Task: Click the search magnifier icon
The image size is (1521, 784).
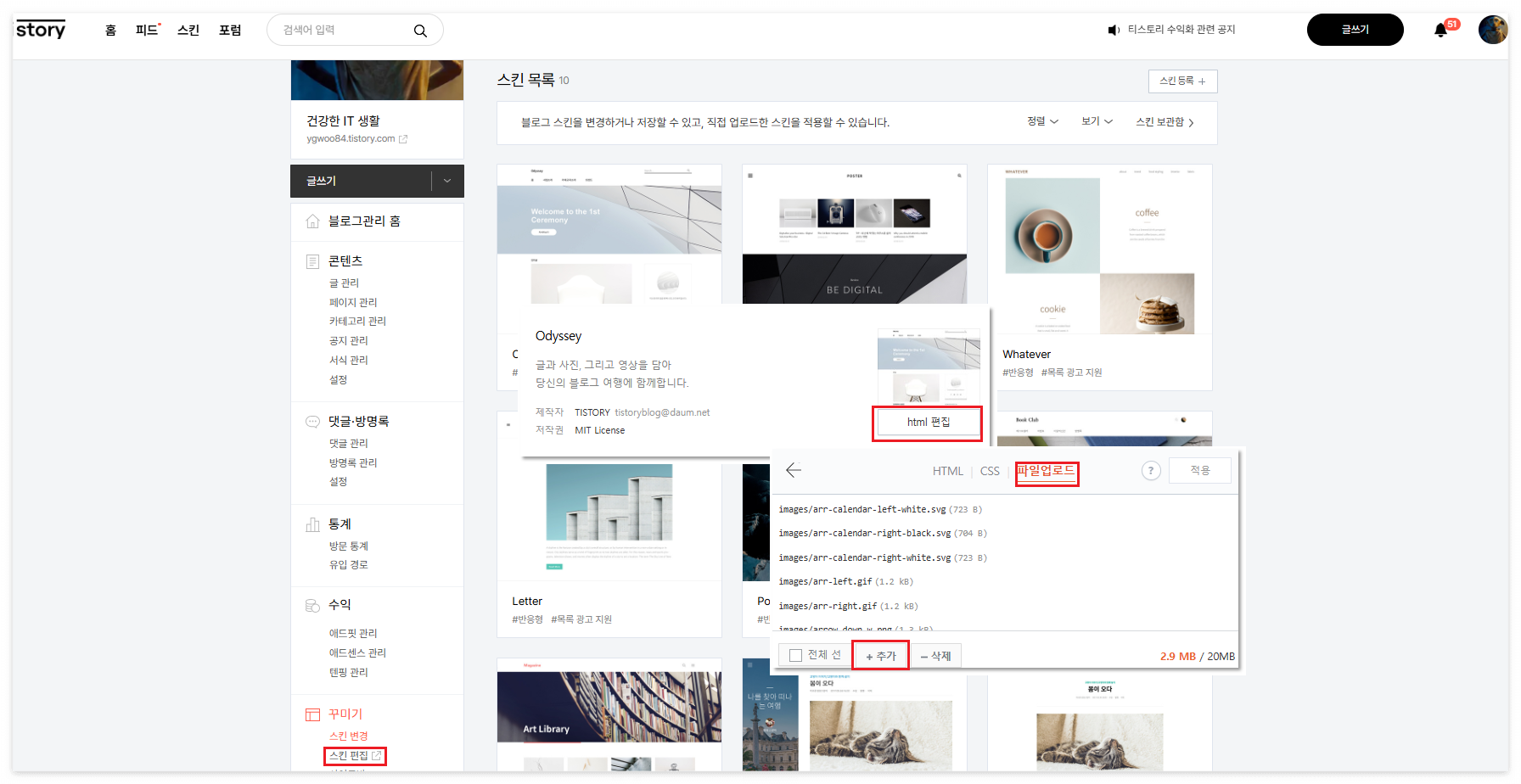Action: click(420, 31)
